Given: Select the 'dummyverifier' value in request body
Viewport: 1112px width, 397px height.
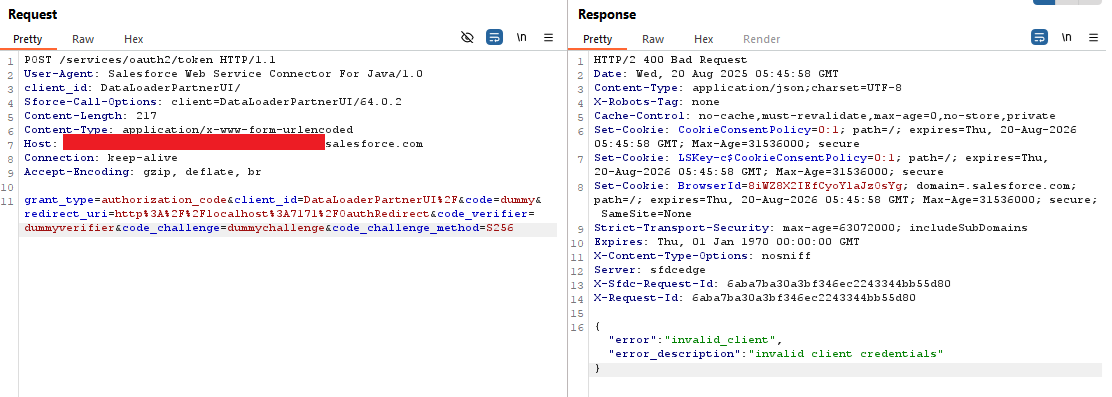Looking at the screenshot, I should pos(70,228).
